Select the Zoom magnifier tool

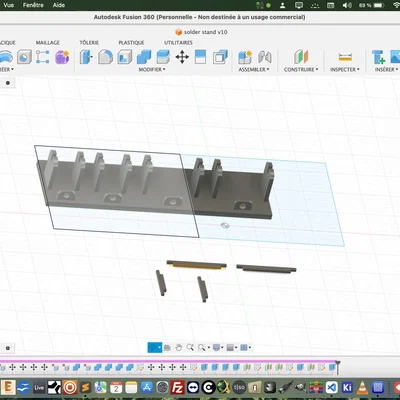[x=190, y=348]
